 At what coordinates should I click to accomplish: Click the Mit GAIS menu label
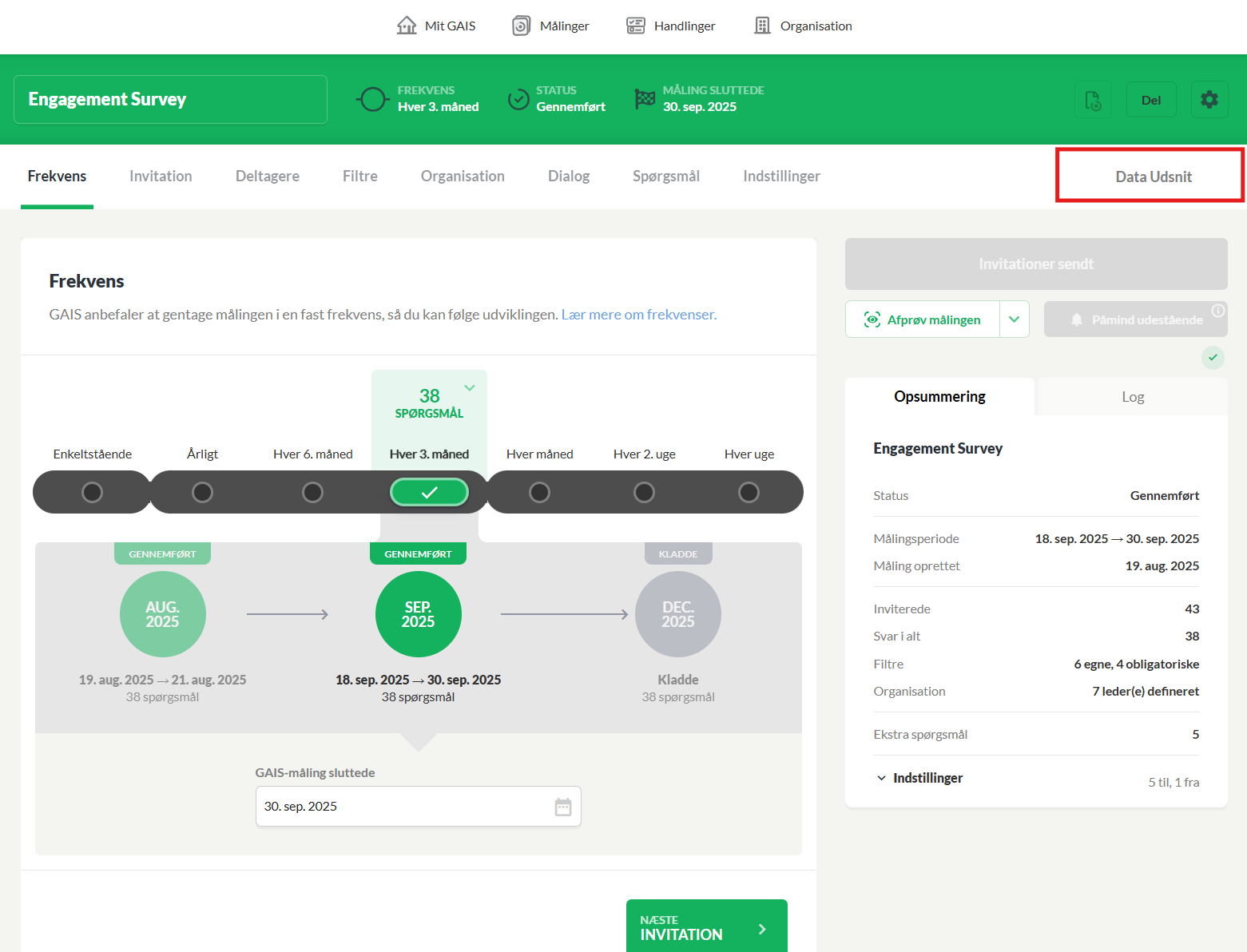click(x=450, y=26)
